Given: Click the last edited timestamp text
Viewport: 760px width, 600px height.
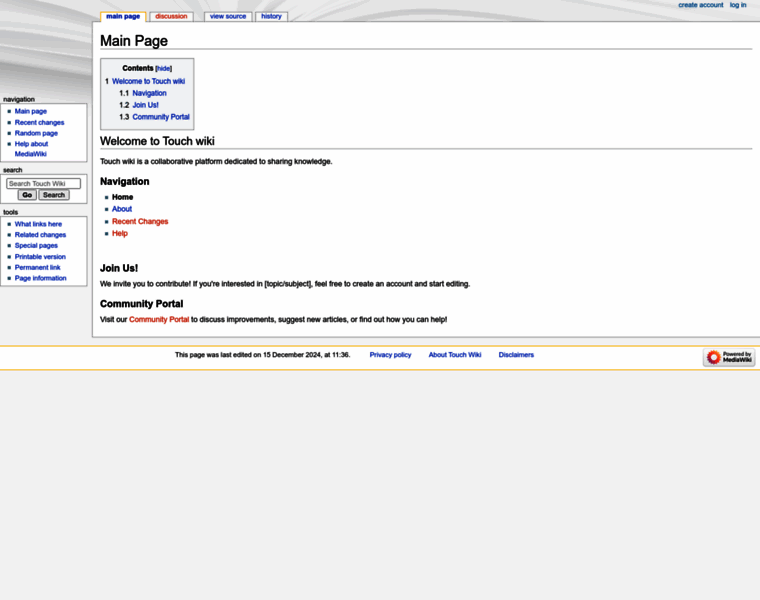Looking at the screenshot, I should 262,355.
